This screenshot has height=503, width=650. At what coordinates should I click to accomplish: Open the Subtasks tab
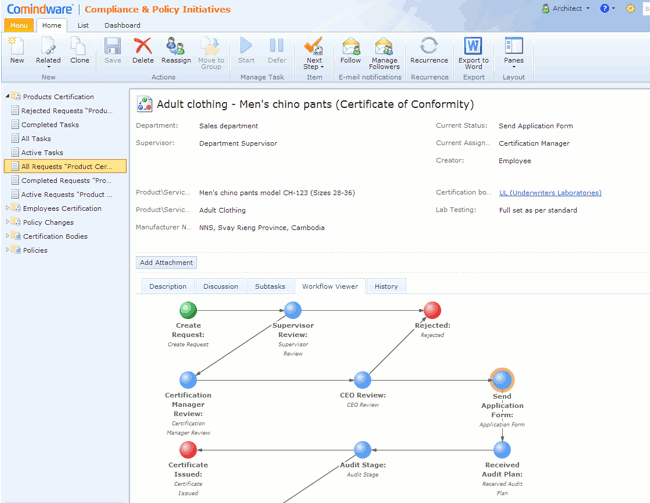pyautogui.click(x=270, y=286)
